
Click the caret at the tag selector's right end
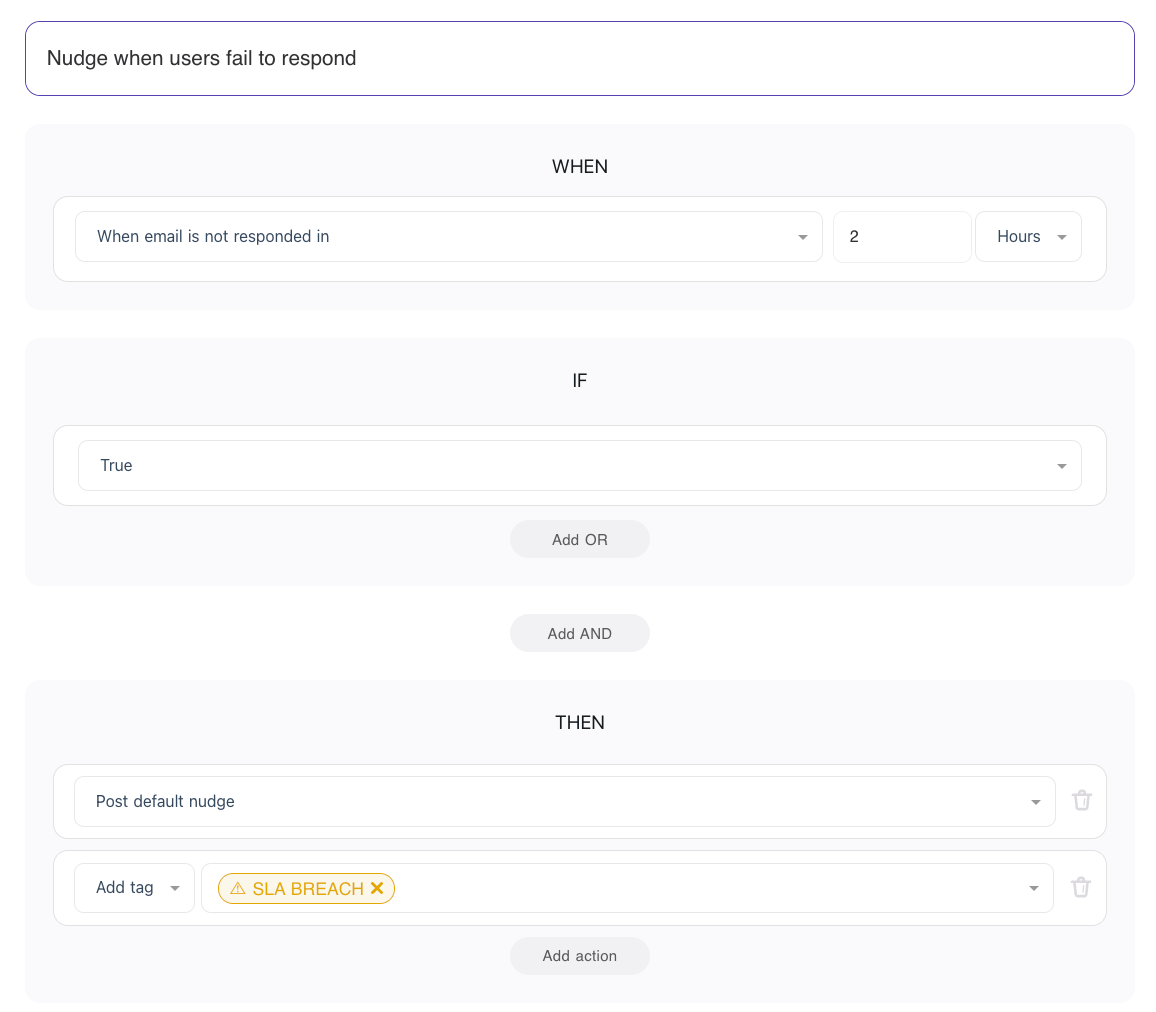click(x=1033, y=889)
